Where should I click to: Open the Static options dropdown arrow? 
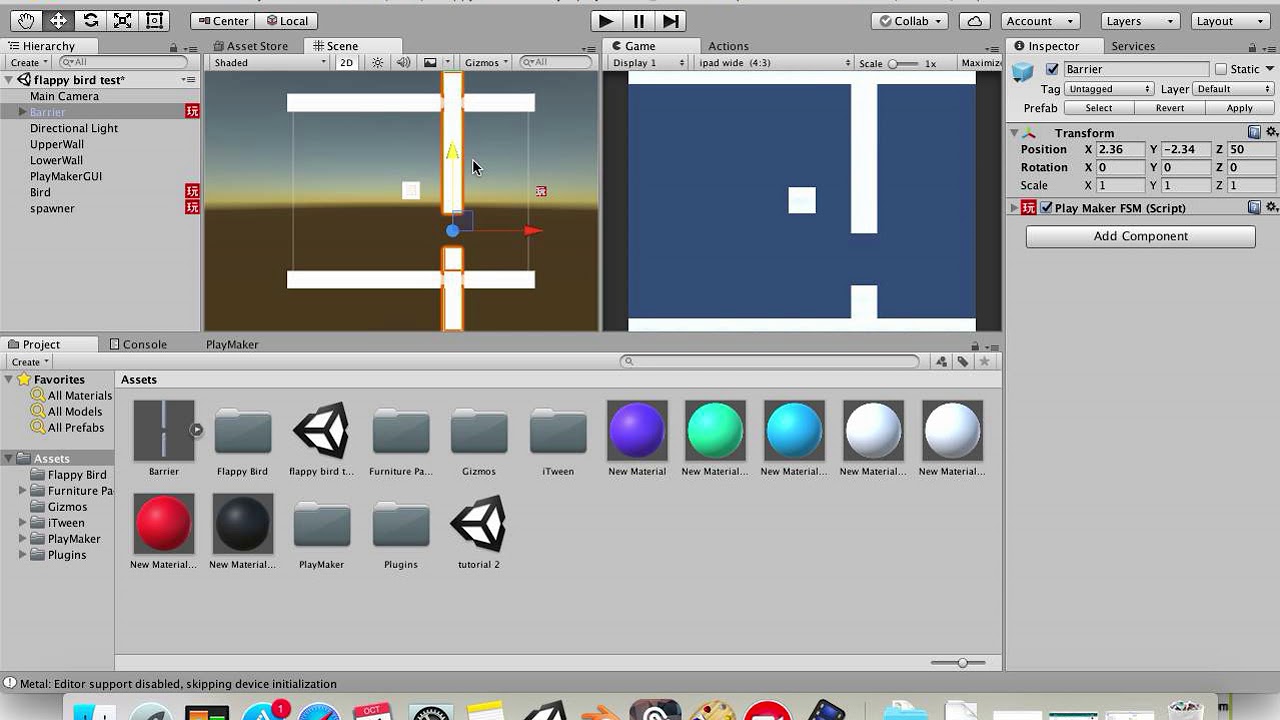pos(1270,69)
